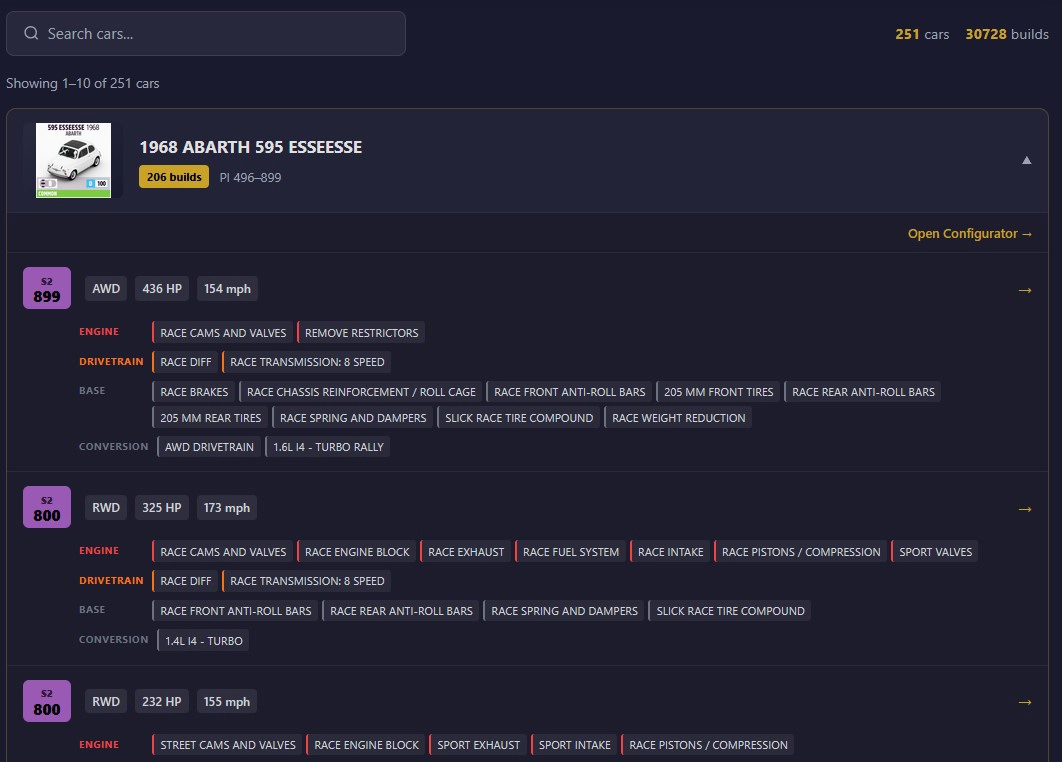Toggle the AWD DRIVETRAIN conversion chip
The image size is (1062, 762).
(x=208, y=446)
